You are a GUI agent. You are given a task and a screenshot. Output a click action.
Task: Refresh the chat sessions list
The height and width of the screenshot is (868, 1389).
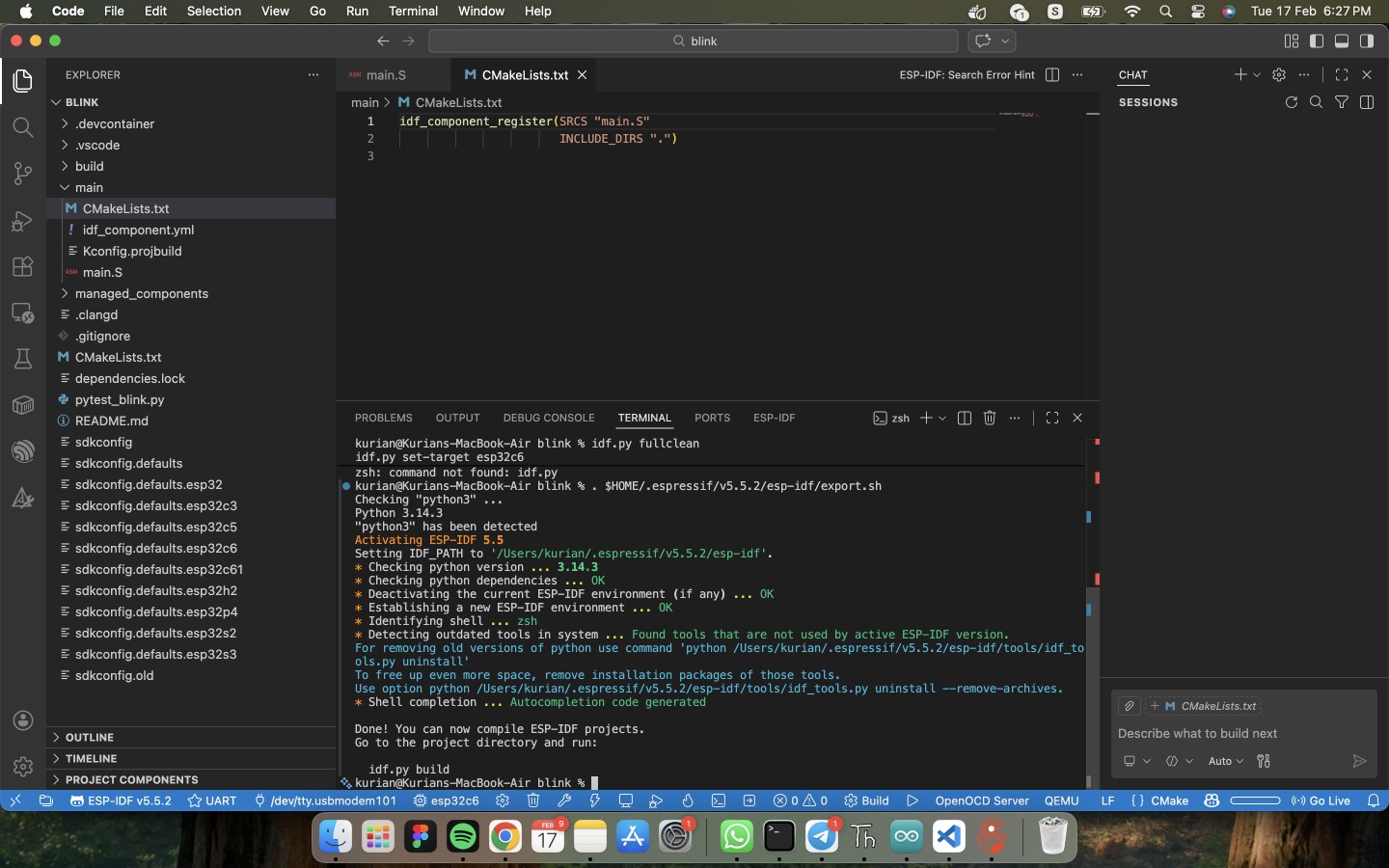click(x=1291, y=102)
